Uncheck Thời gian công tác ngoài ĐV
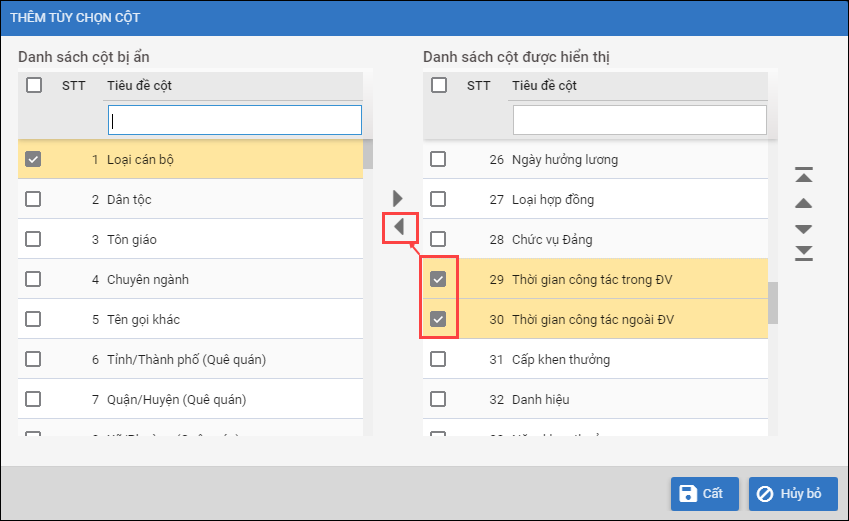 click(438, 320)
